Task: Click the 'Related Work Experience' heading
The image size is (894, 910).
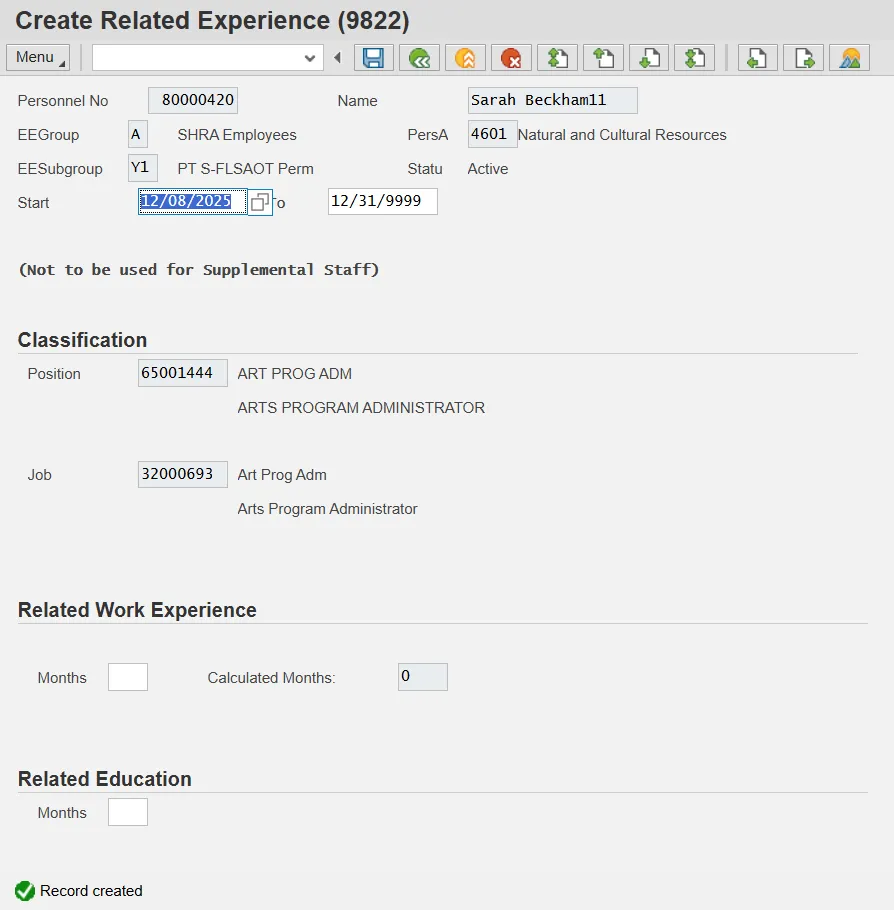Action: tap(137, 610)
